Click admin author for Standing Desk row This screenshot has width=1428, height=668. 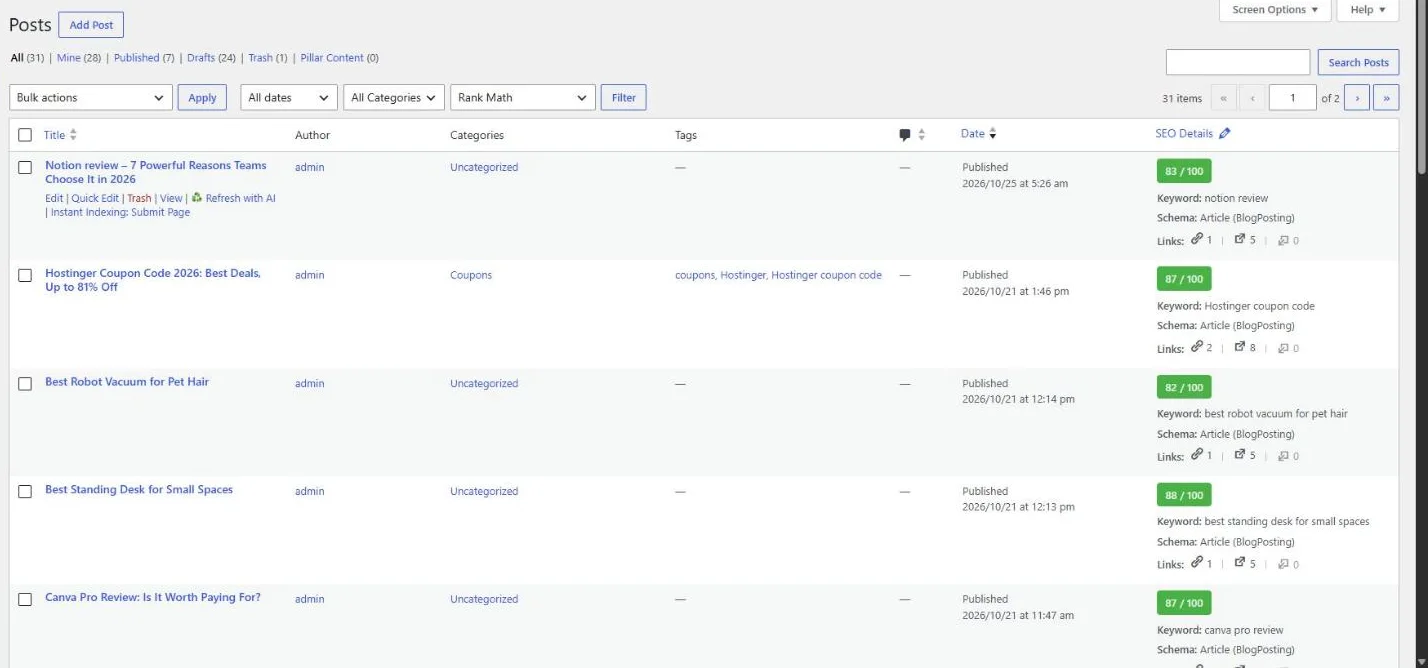point(309,491)
